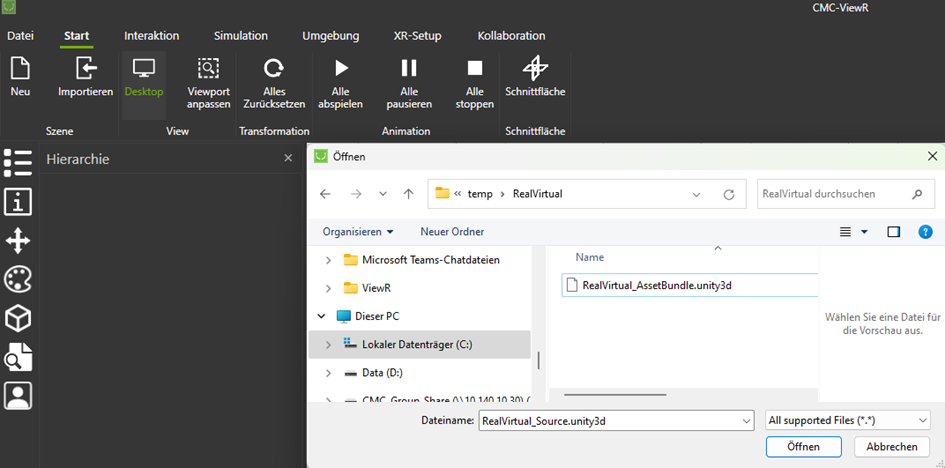
Task: Switch to the Simulation tab
Action: click(240, 36)
